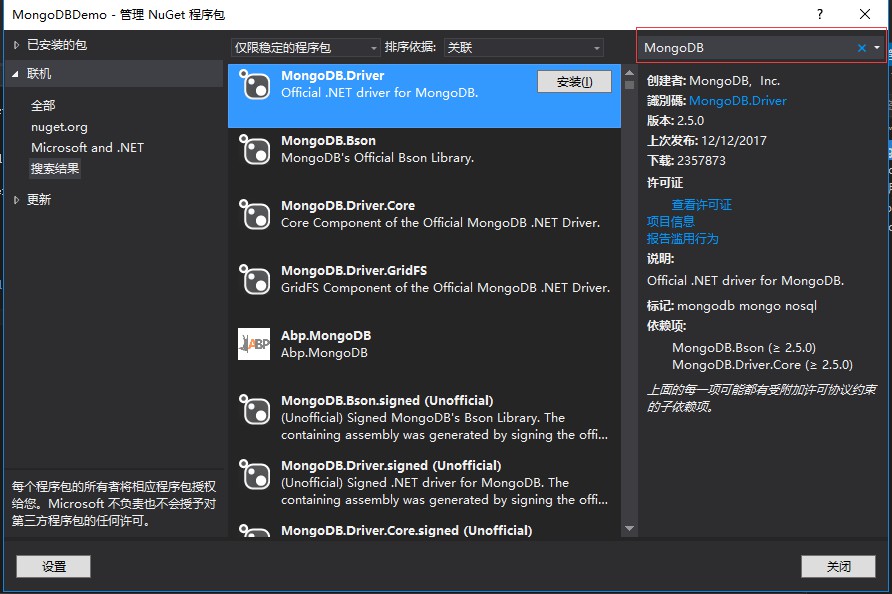The width and height of the screenshot is (892, 594).
Task: Select MongoDB.Driver.signed (Unofficial) package title
Action: click(391, 465)
